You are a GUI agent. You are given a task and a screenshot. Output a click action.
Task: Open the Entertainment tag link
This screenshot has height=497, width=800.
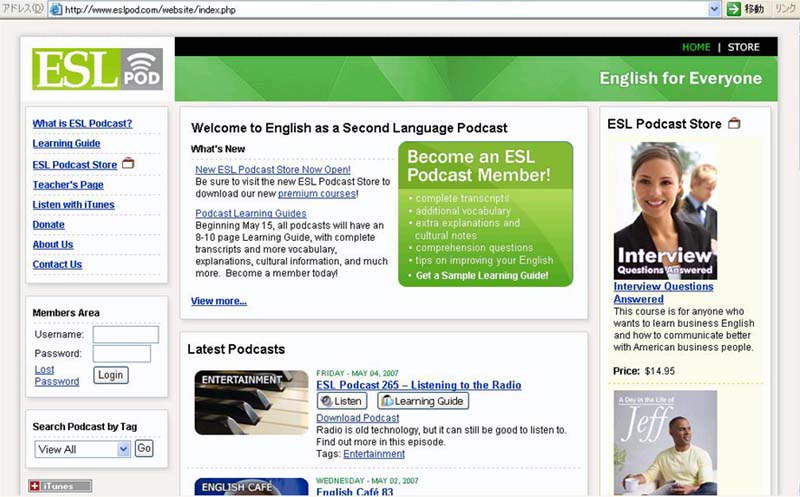(374, 454)
